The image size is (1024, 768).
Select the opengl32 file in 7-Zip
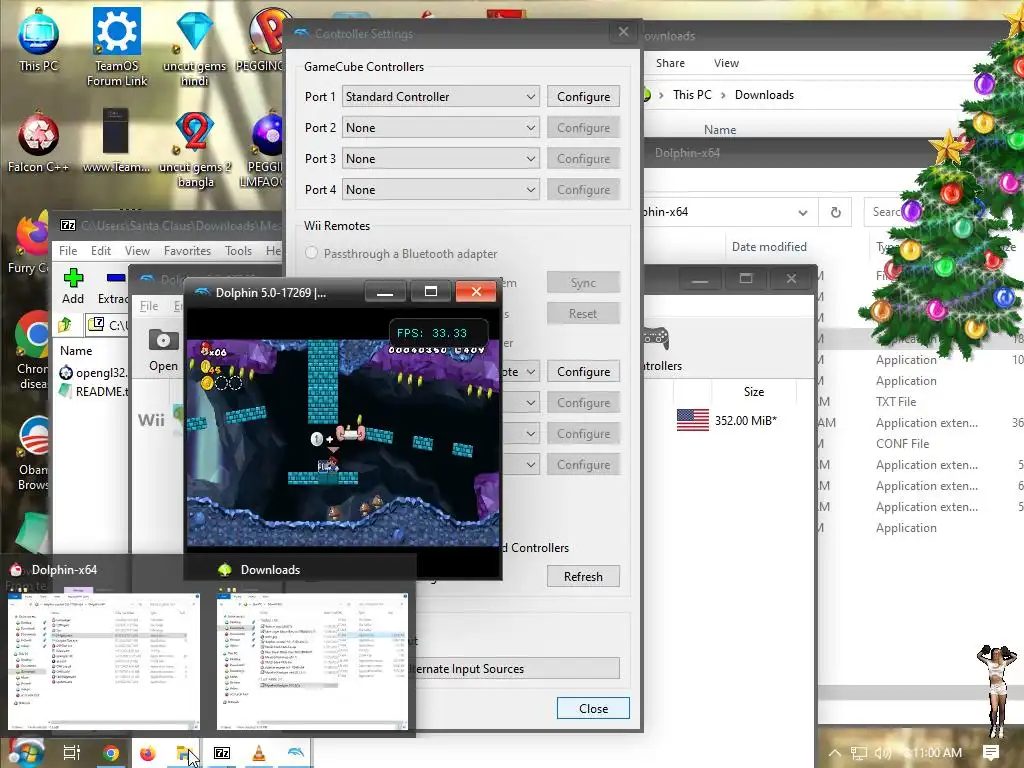[x=93, y=373]
